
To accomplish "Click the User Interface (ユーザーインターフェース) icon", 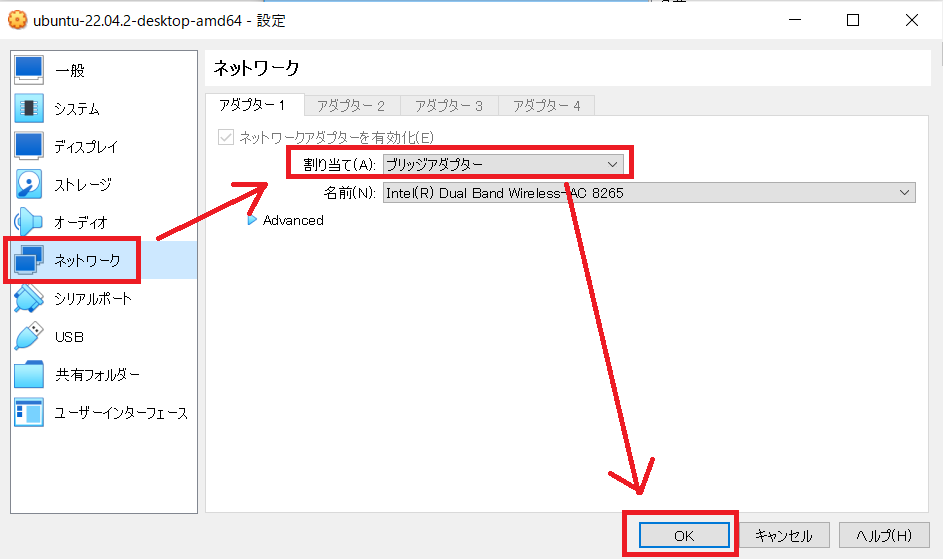I will click(29, 412).
